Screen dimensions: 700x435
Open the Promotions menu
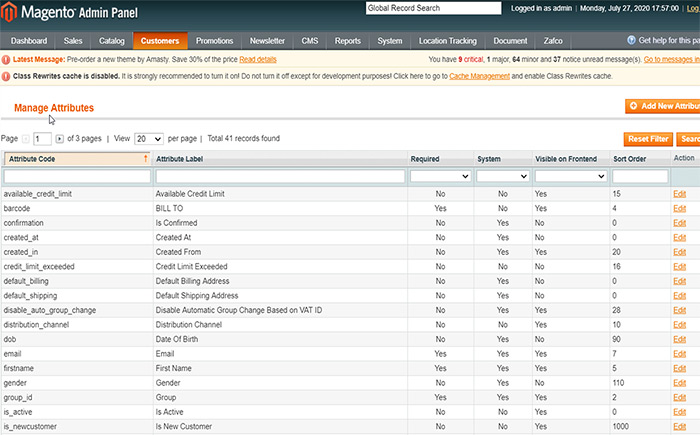tap(214, 41)
